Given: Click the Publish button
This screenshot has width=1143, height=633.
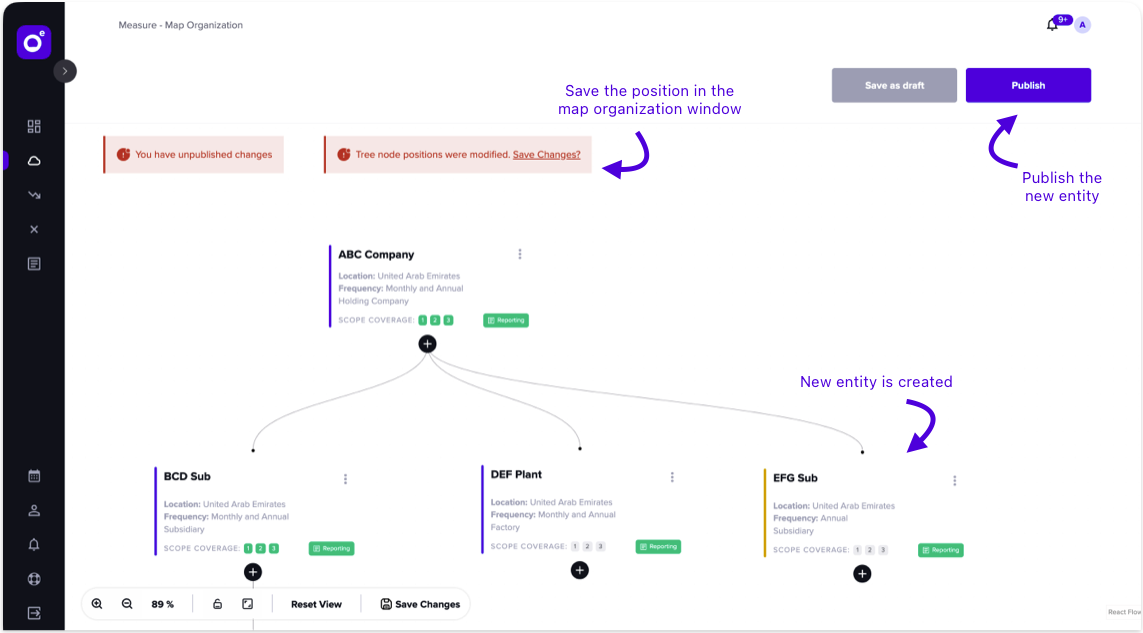Looking at the screenshot, I should pyautogui.click(x=1028, y=85).
